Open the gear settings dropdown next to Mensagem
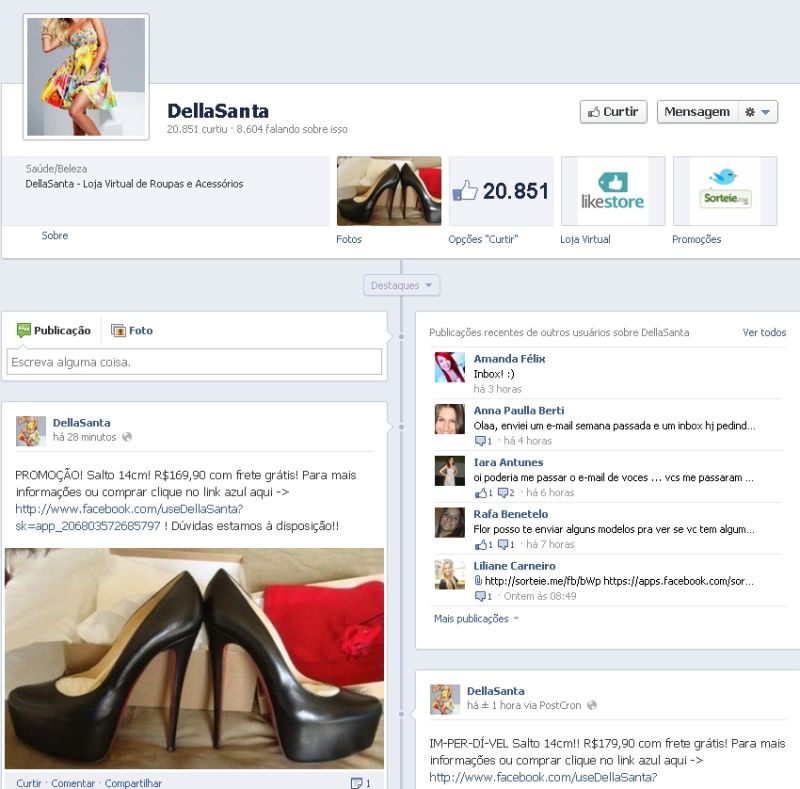The width and height of the screenshot is (800, 789). [757, 112]
